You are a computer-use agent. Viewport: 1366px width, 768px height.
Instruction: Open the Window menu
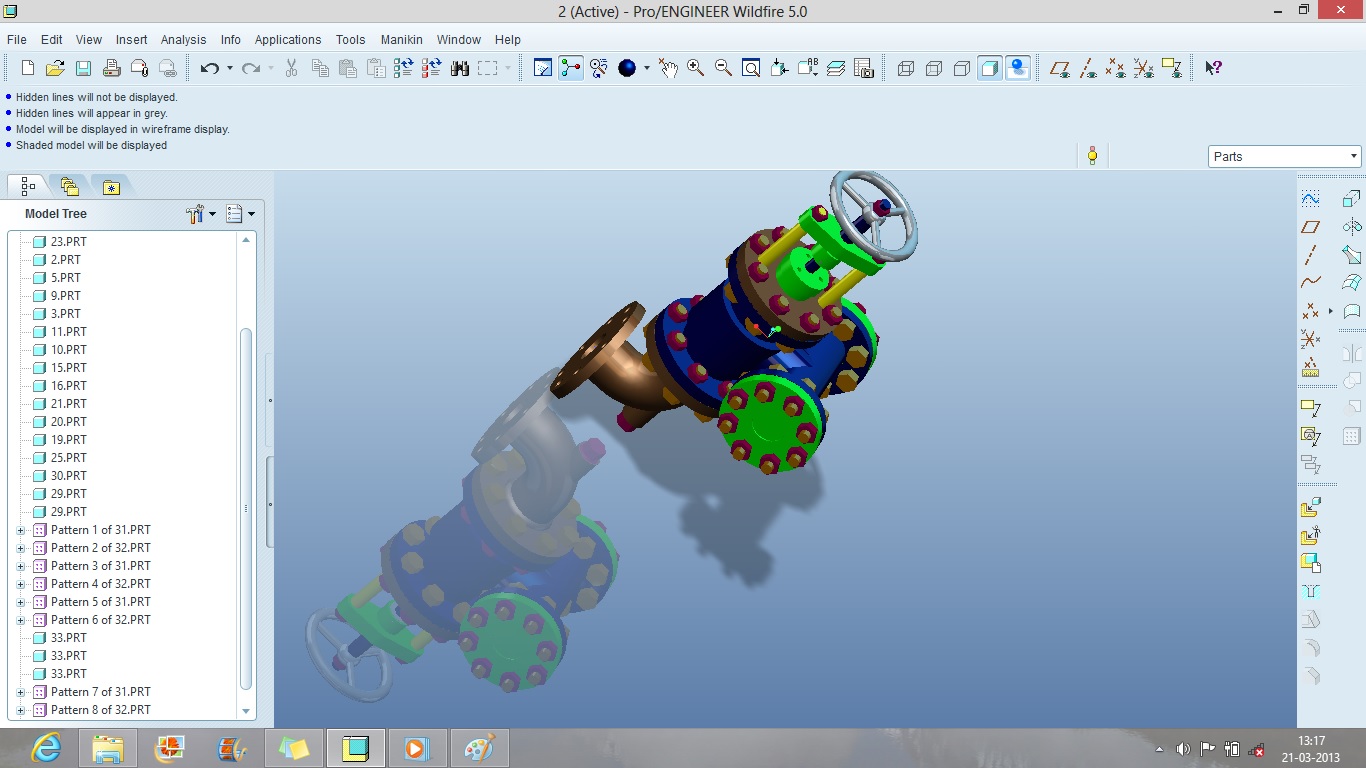459,40
